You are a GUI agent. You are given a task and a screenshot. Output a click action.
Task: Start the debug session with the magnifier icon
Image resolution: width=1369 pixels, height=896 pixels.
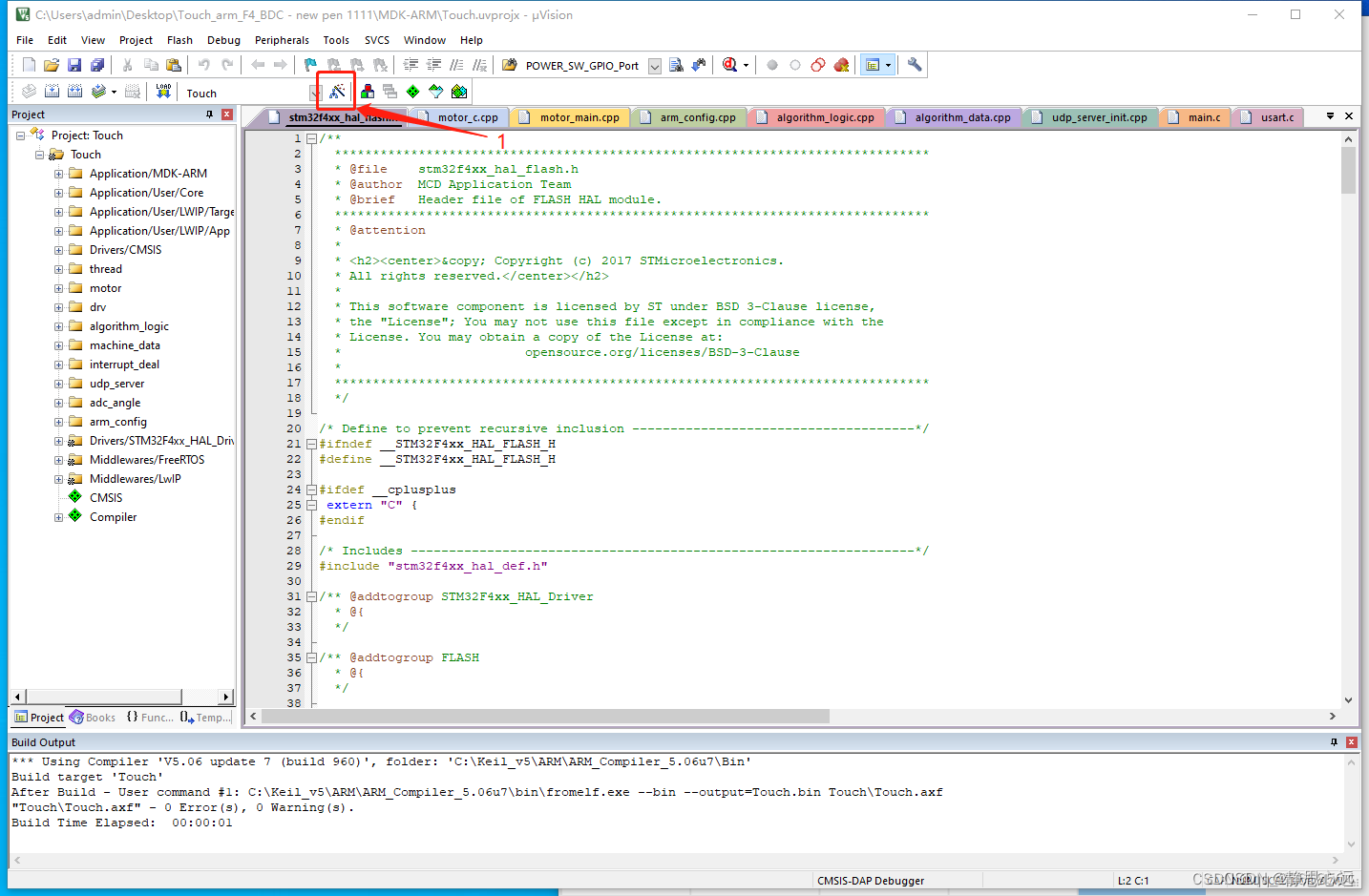tap(730, 65)
